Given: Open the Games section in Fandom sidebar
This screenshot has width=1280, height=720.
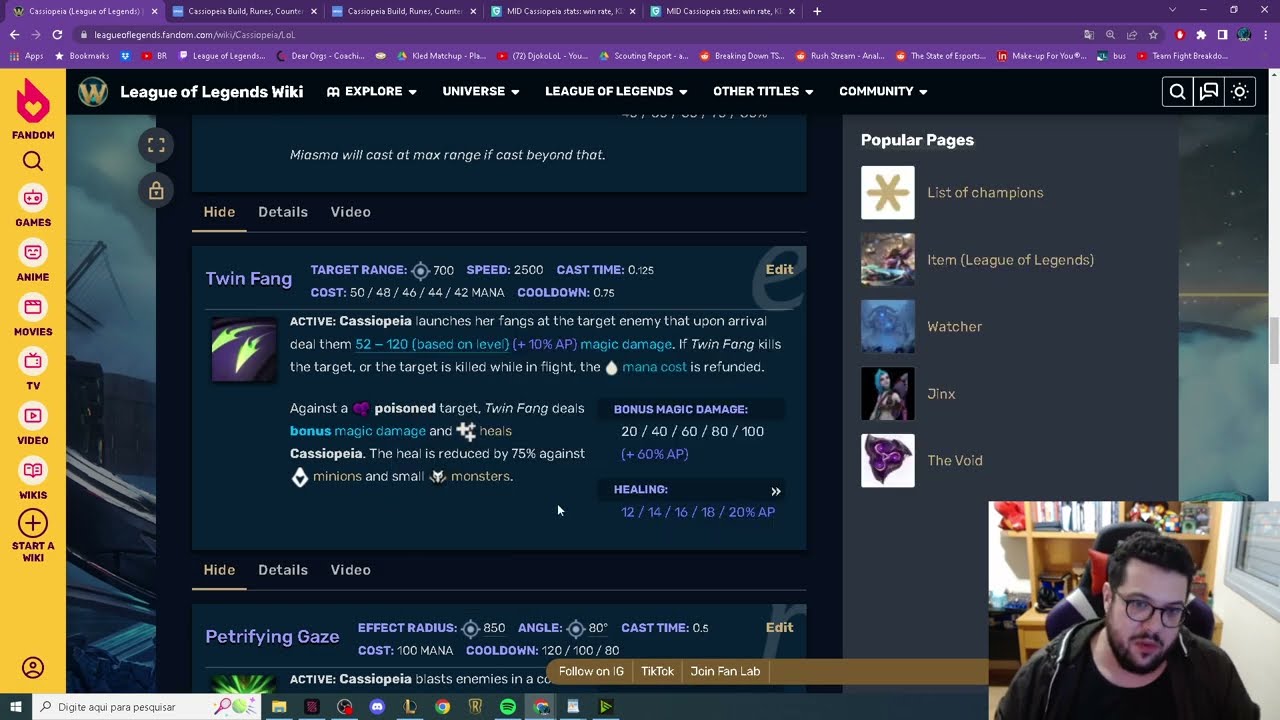Looking at the screenshot, I should coord(33,207).
